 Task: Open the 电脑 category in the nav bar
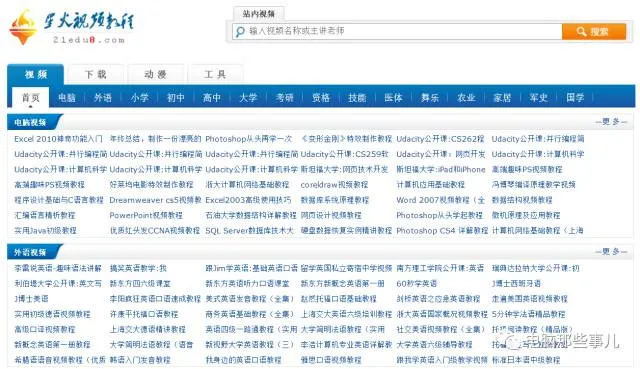pos(67,98)
